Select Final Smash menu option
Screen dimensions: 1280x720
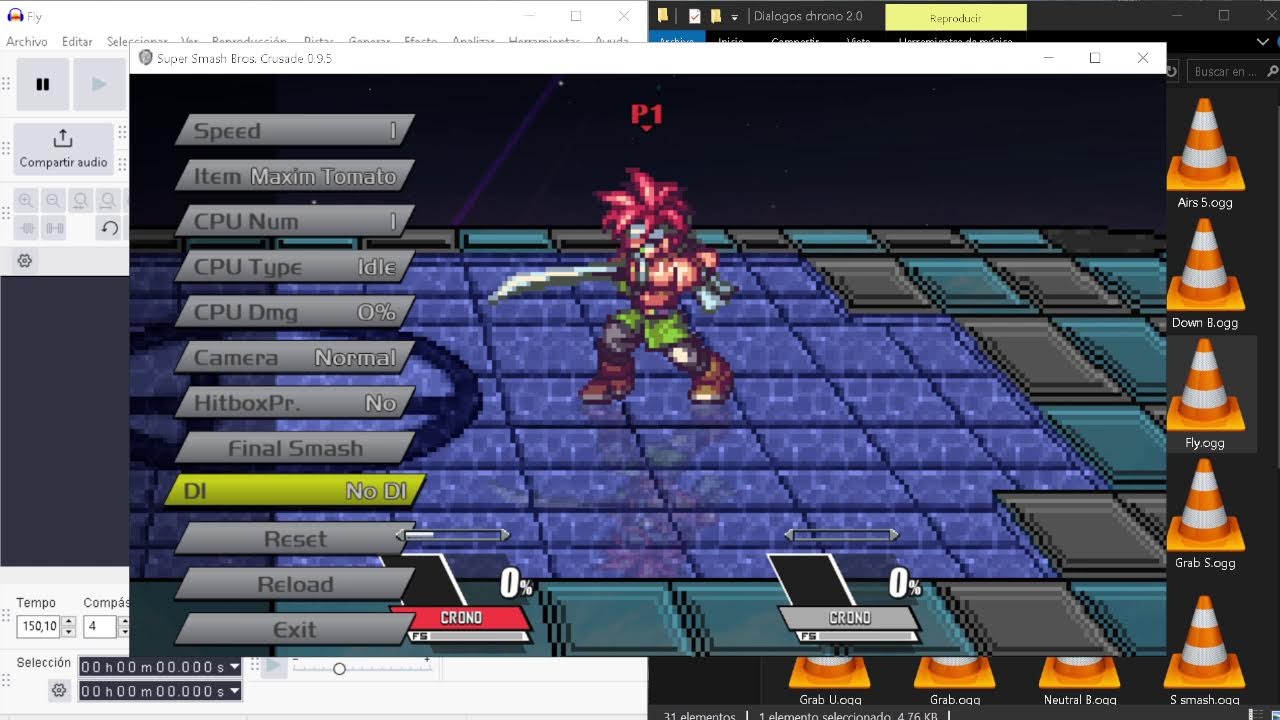coord(295,448)
